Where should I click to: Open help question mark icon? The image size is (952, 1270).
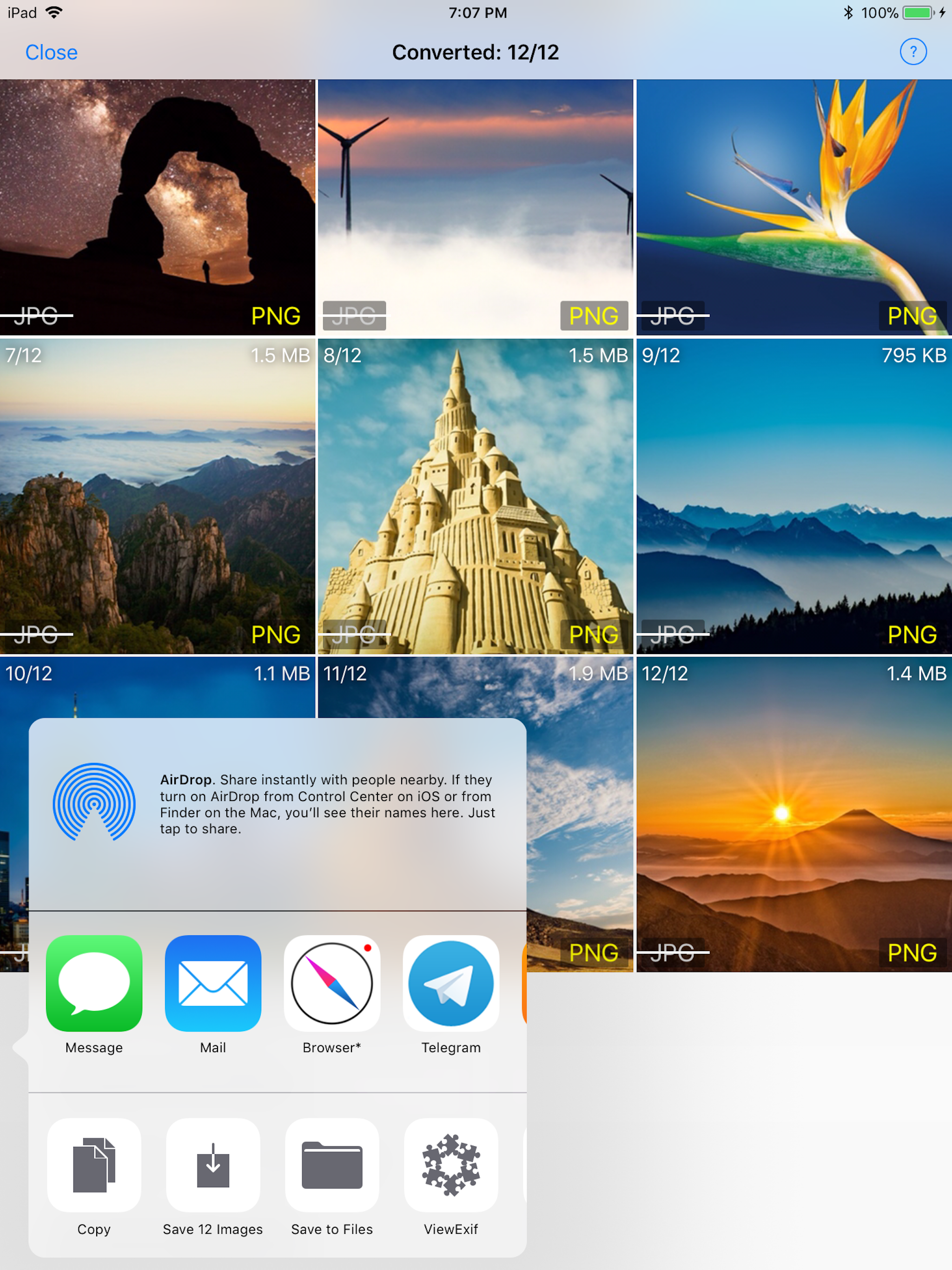[x=912, y=52]
